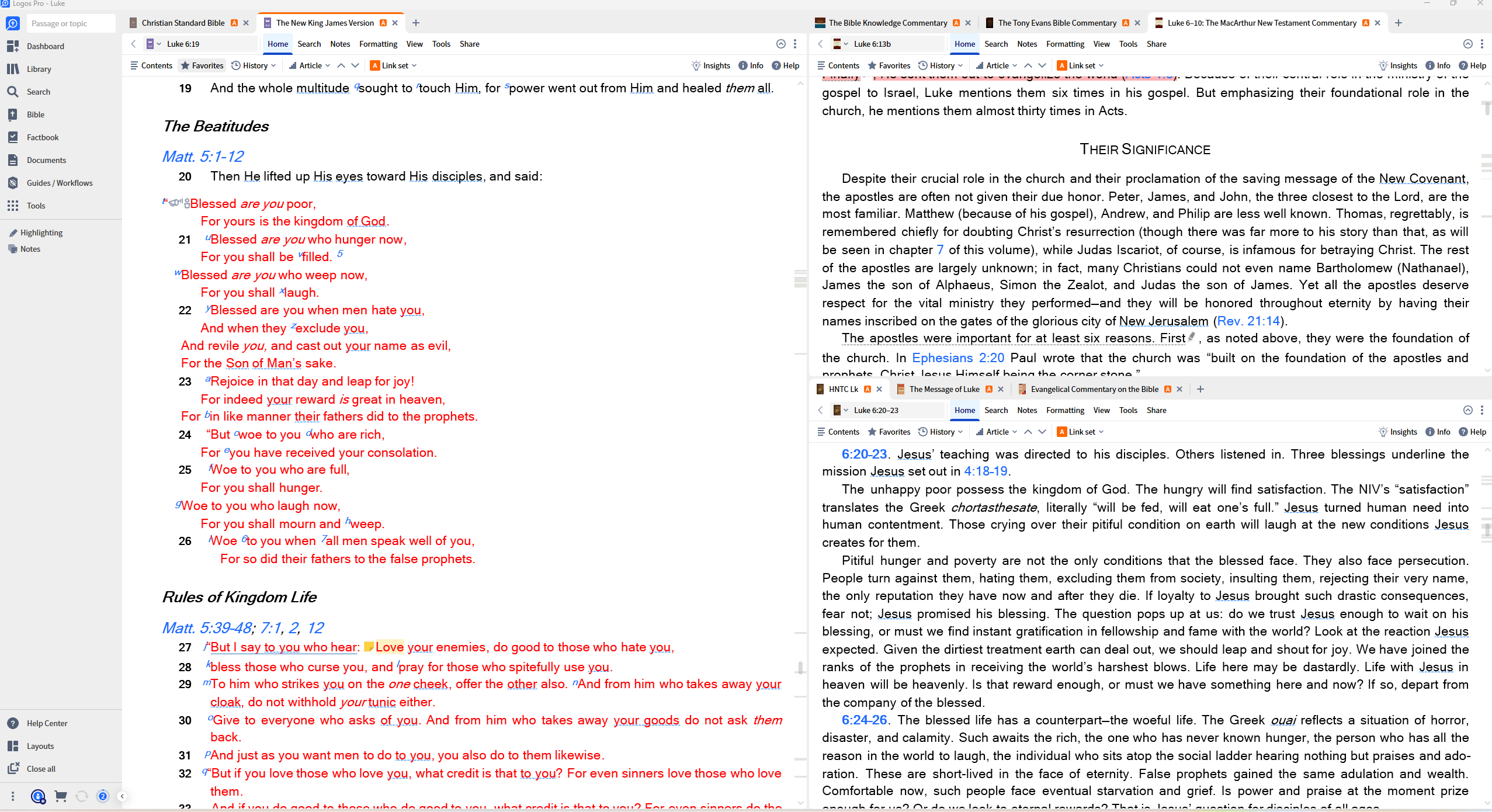Go to previous article in MacArthur panel
Image resolution: width=1492 pixels, height=812 pixels.
[1028, 65]
